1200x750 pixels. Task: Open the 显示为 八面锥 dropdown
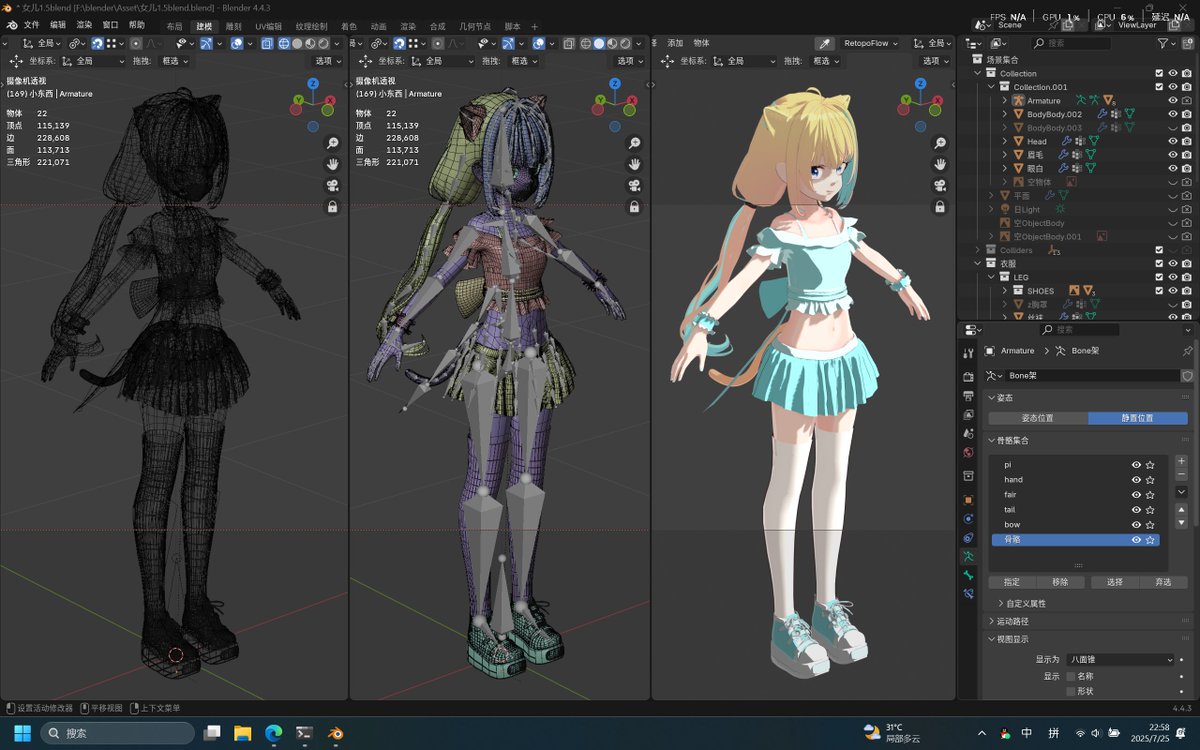coord(1120,660)
